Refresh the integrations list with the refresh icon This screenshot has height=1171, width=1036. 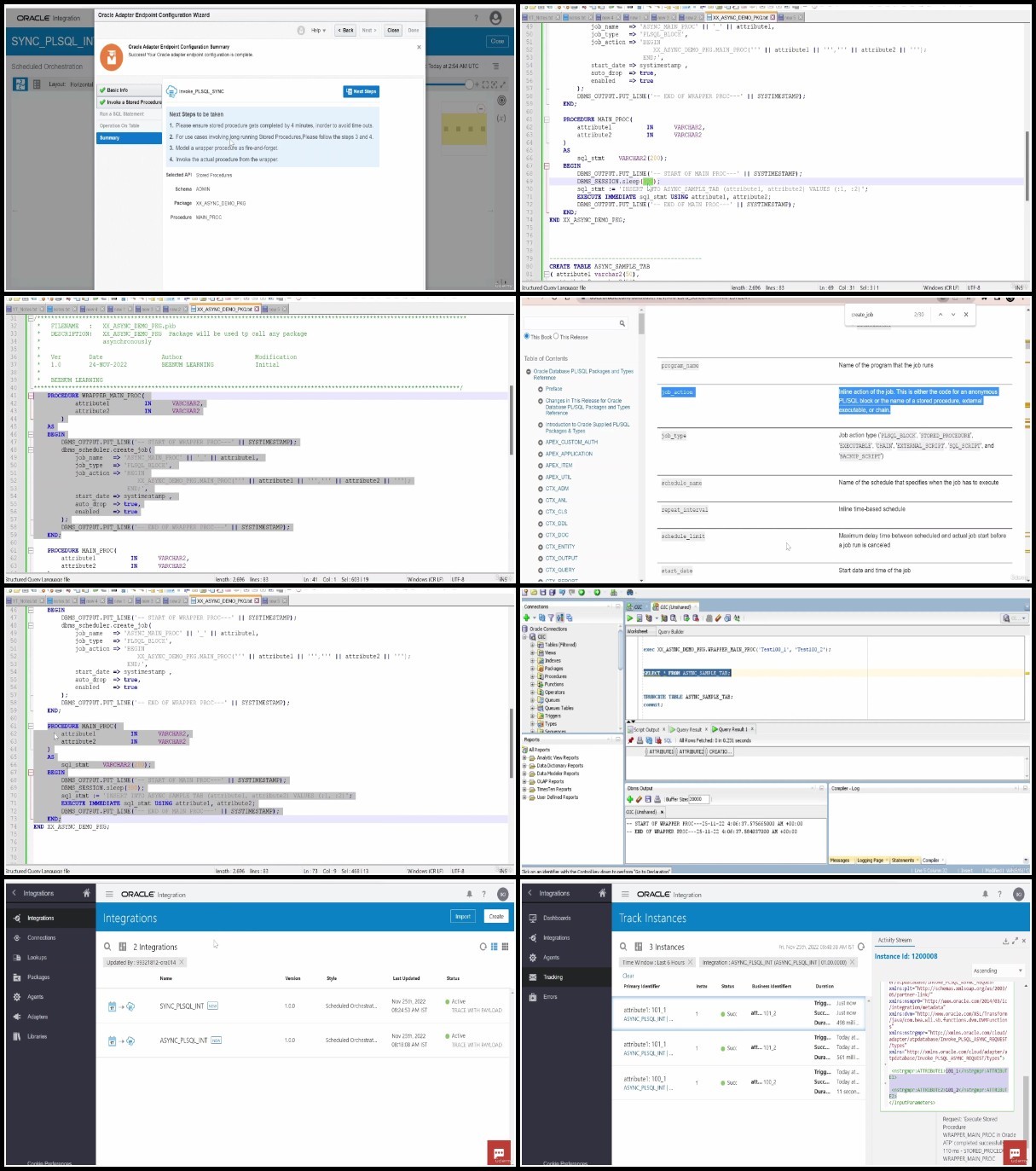tap(483, 947)
